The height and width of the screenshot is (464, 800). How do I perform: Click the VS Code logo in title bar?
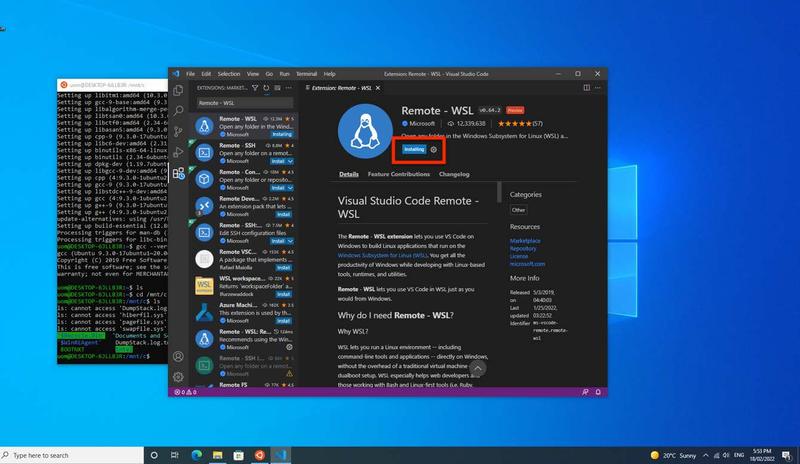pos(176,74)
